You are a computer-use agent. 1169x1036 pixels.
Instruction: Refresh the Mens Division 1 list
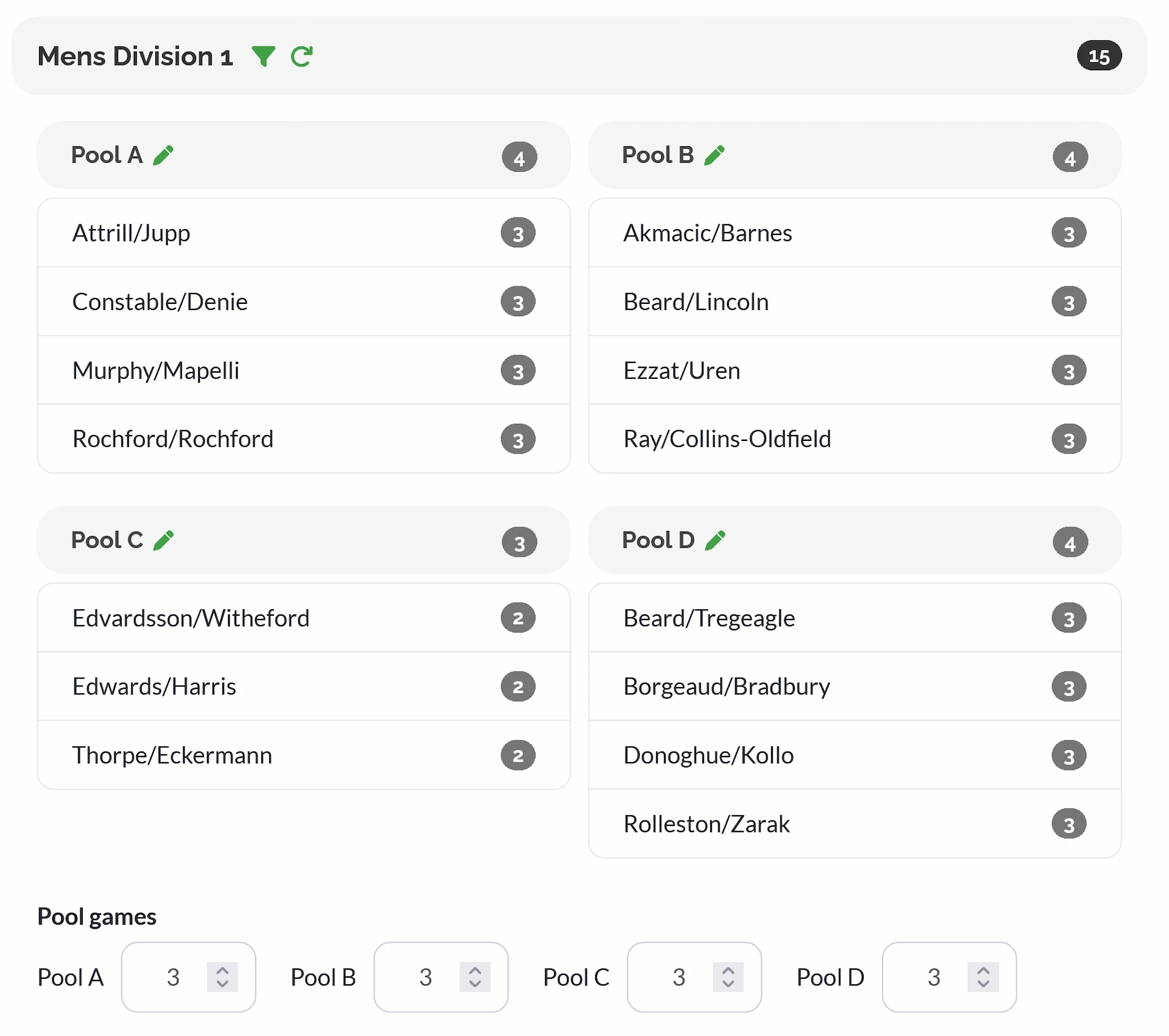pyautogui.click(x=302, y=56)
